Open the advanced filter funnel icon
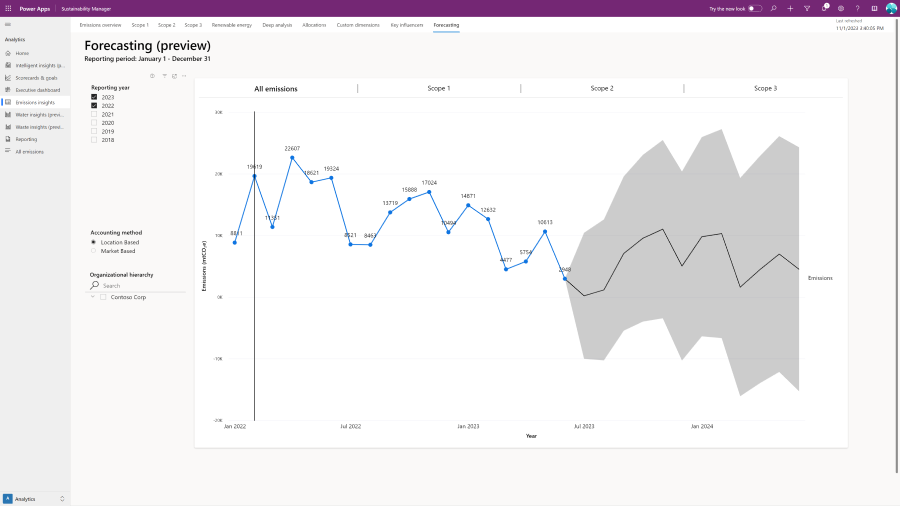This screenshot has height=506, width=900. coord(807,8)
